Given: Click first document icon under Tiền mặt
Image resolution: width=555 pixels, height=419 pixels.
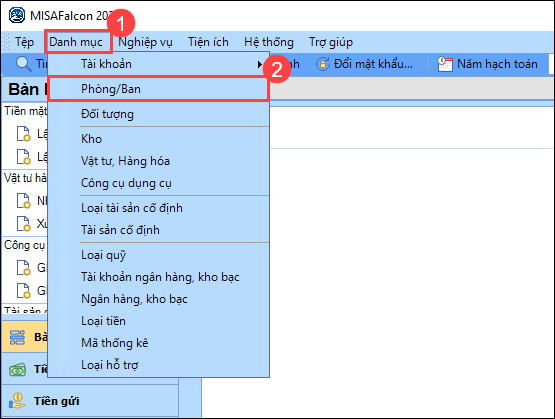Looking at the screenshot, I should click(x=24, y=133).
